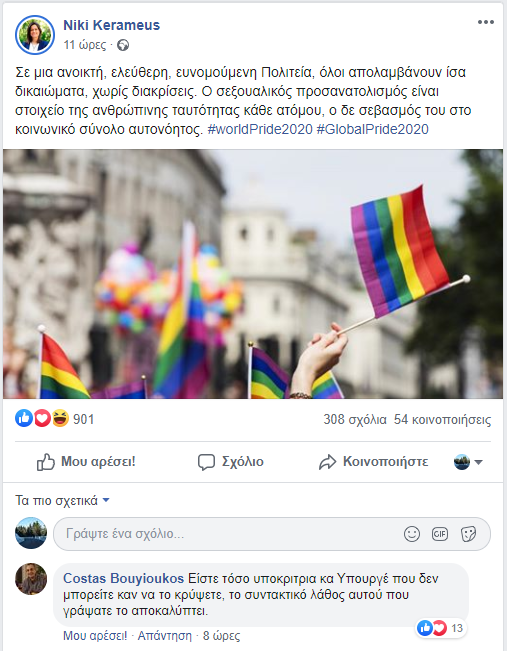Toggle Μου αρέσει! on Costas Bouyioukos comment
This screenshot has width=507, height=651.
pyautogui.click(x=95, y=636)
